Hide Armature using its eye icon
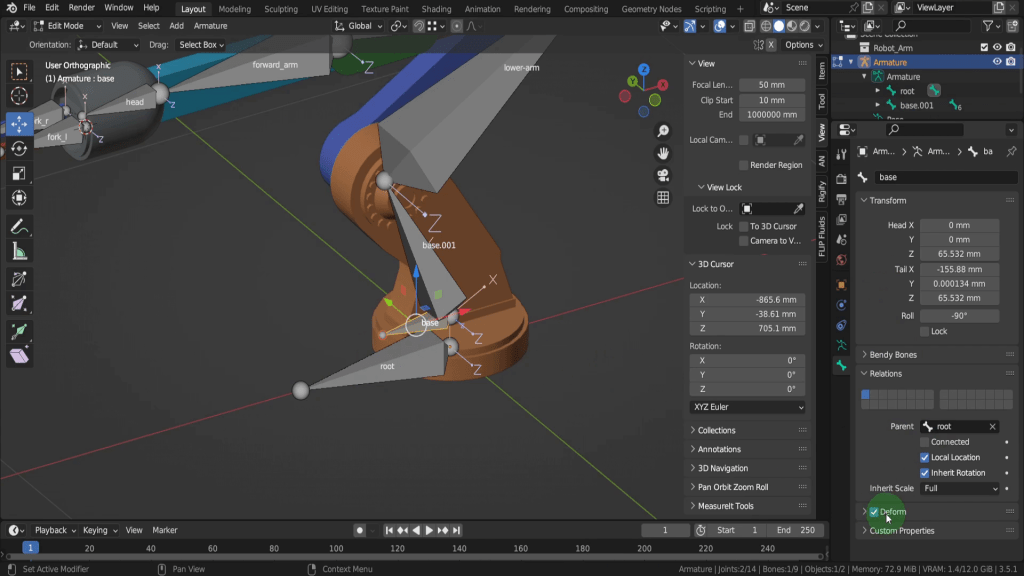 (x=997, y=62)
